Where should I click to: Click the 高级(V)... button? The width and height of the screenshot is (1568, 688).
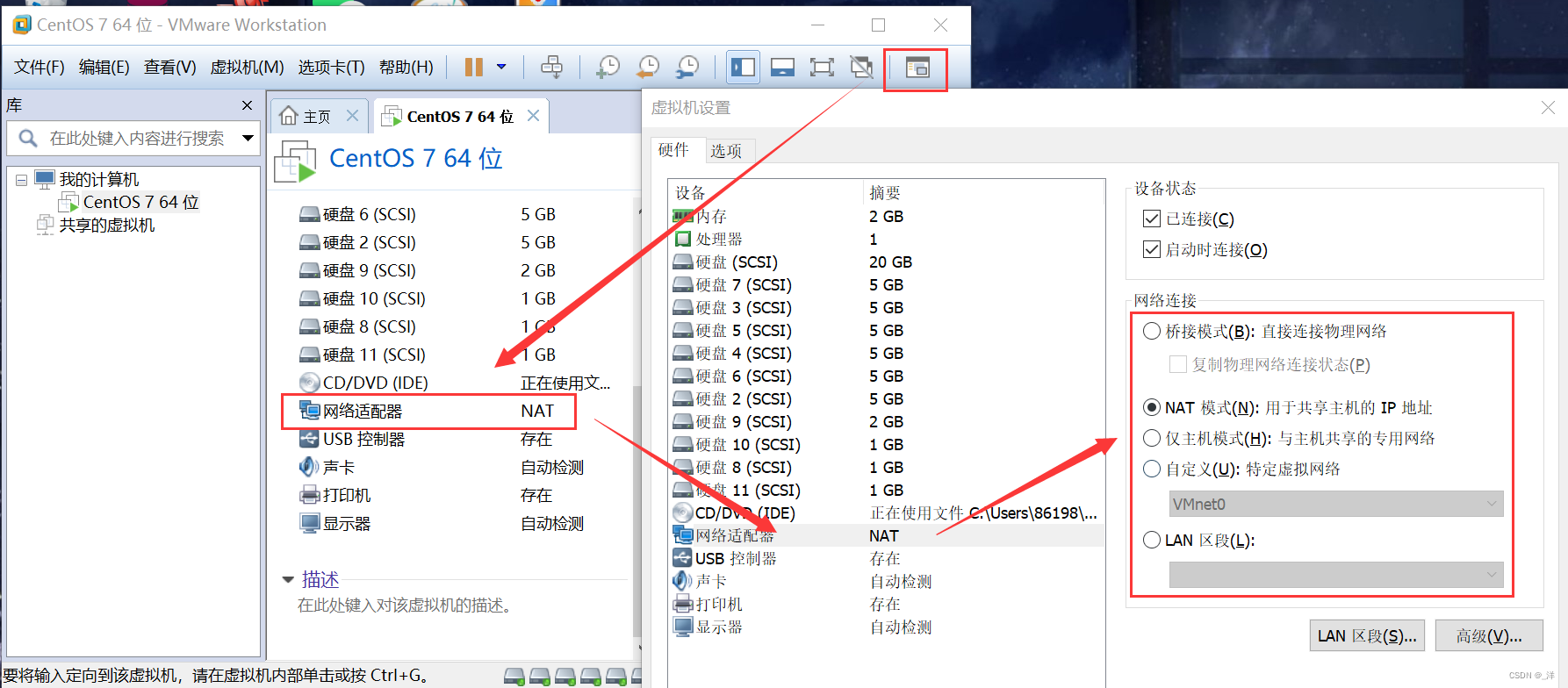click(1489, 636)
